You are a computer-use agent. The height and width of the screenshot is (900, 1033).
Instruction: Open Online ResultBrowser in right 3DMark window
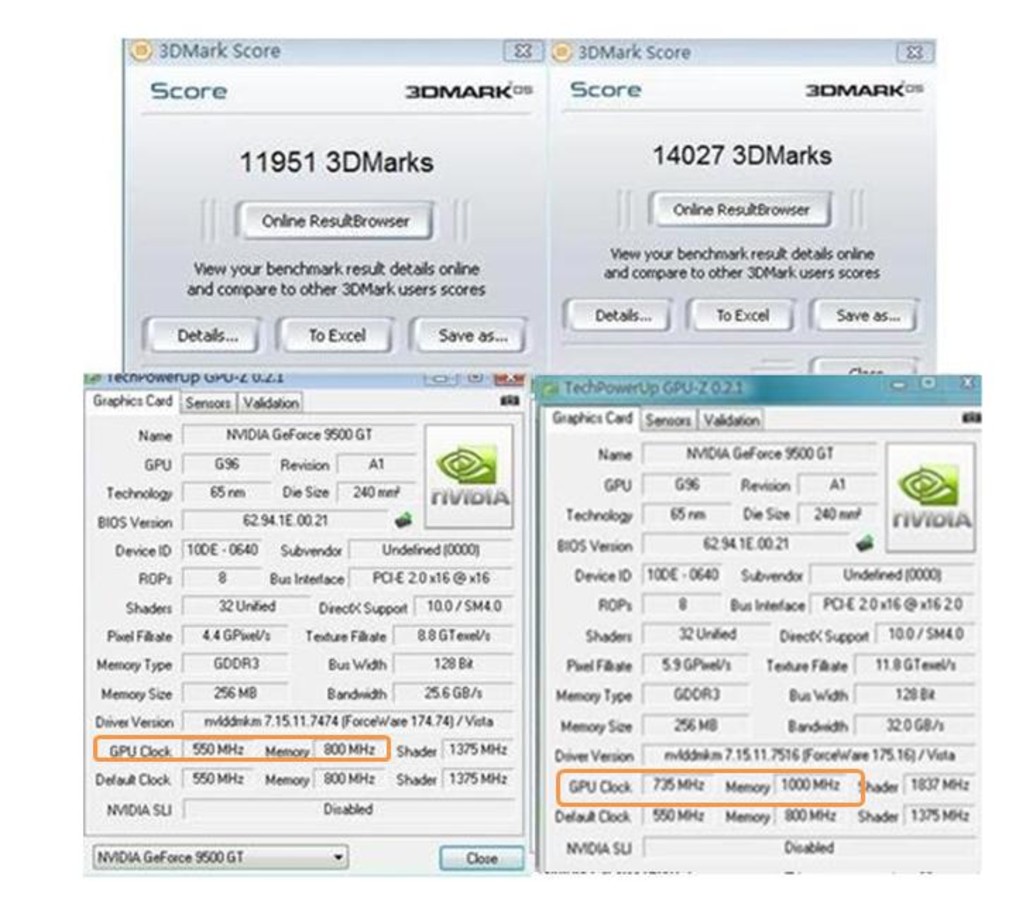(740, 210)
